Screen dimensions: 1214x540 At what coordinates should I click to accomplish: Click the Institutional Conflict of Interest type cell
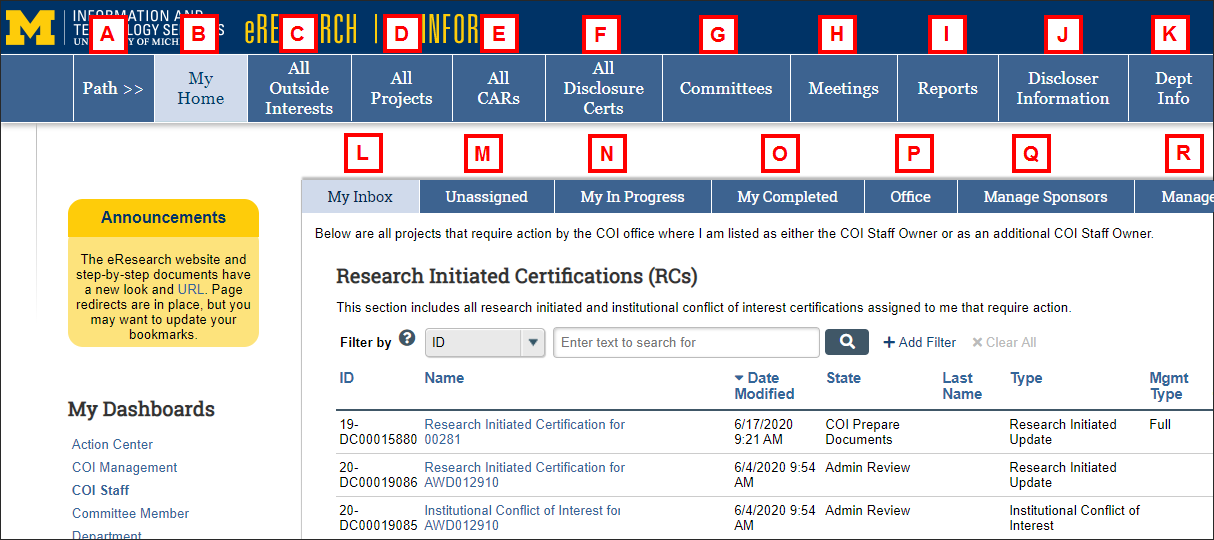click(1075, 518)
